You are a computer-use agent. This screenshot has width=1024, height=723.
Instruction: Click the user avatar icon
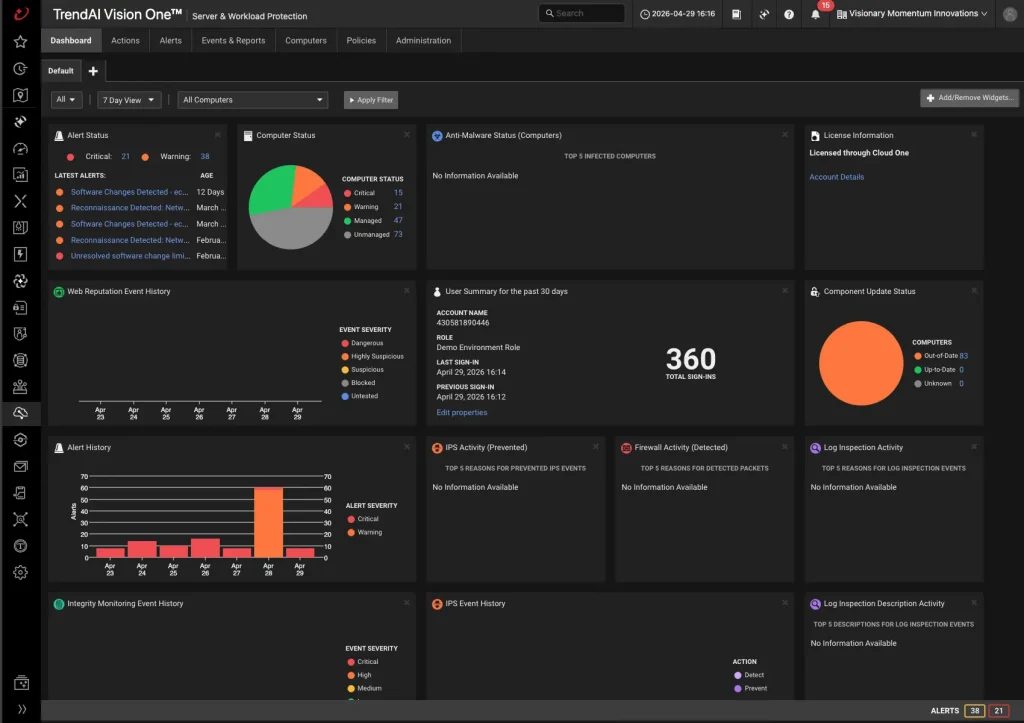pos(1010,14)
